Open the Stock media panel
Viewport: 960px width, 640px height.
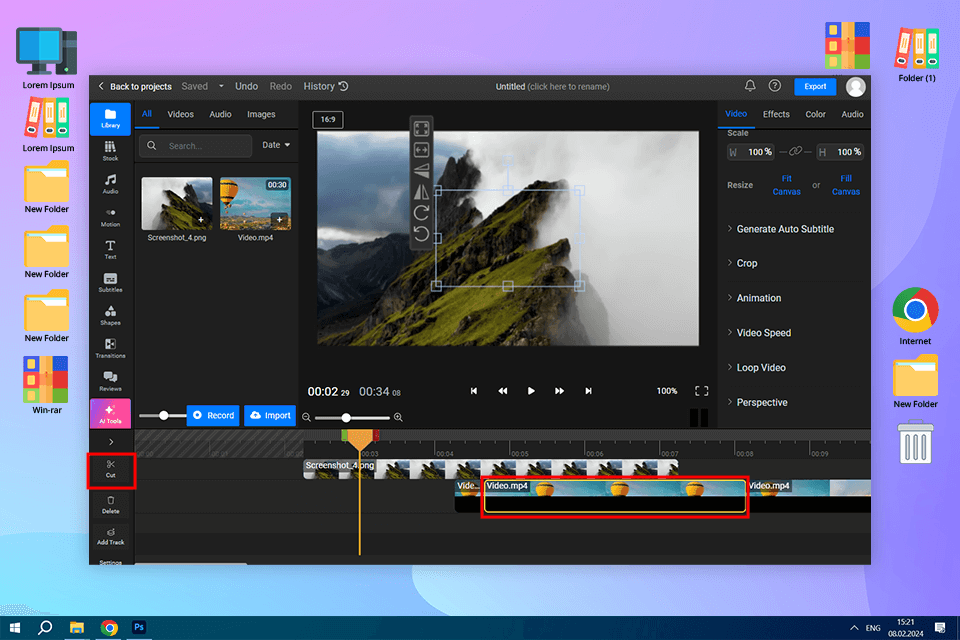pos(110,151)
